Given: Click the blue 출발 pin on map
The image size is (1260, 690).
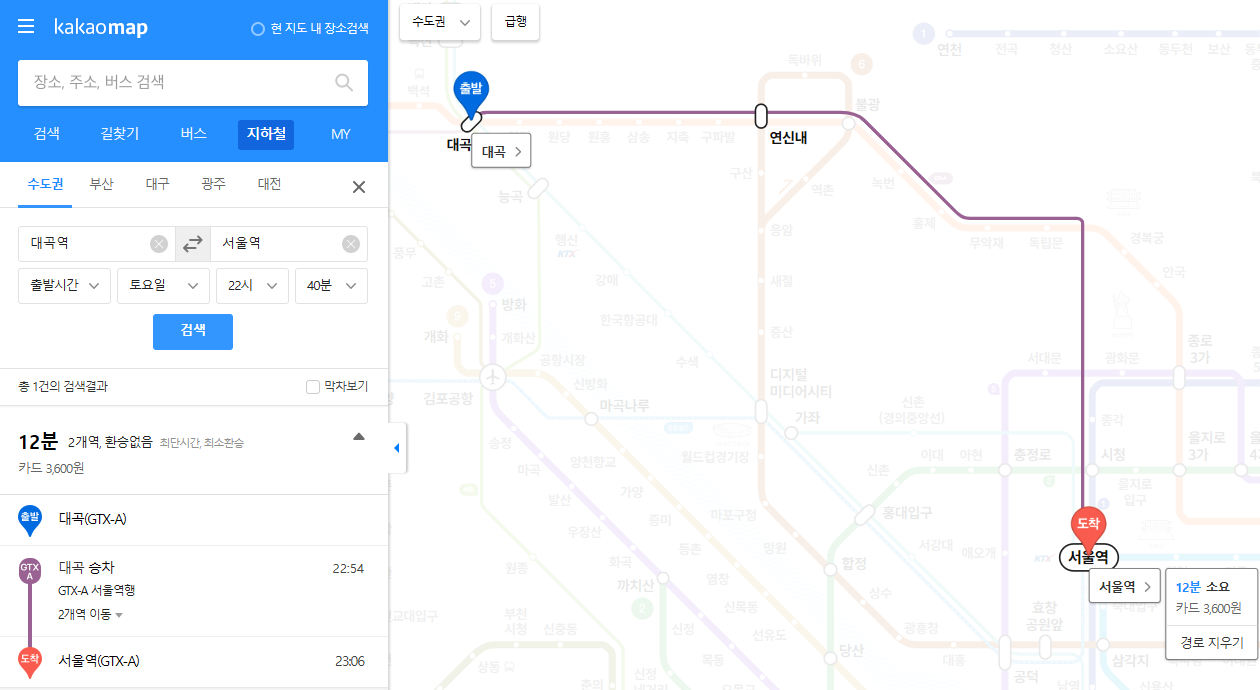Looking at the screenshot, I should 470,93.
